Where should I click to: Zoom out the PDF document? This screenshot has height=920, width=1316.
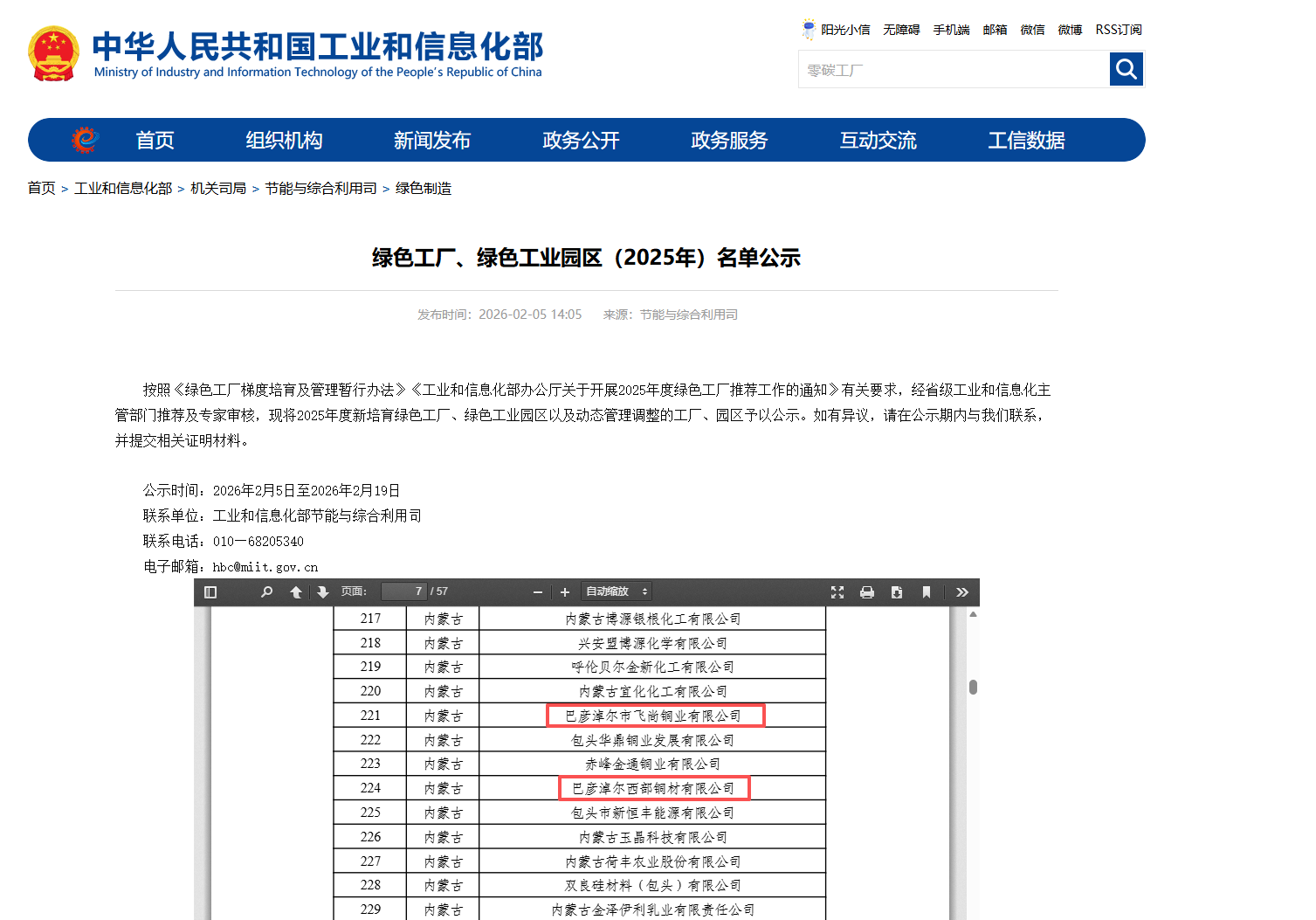click(x=538, y=592)
